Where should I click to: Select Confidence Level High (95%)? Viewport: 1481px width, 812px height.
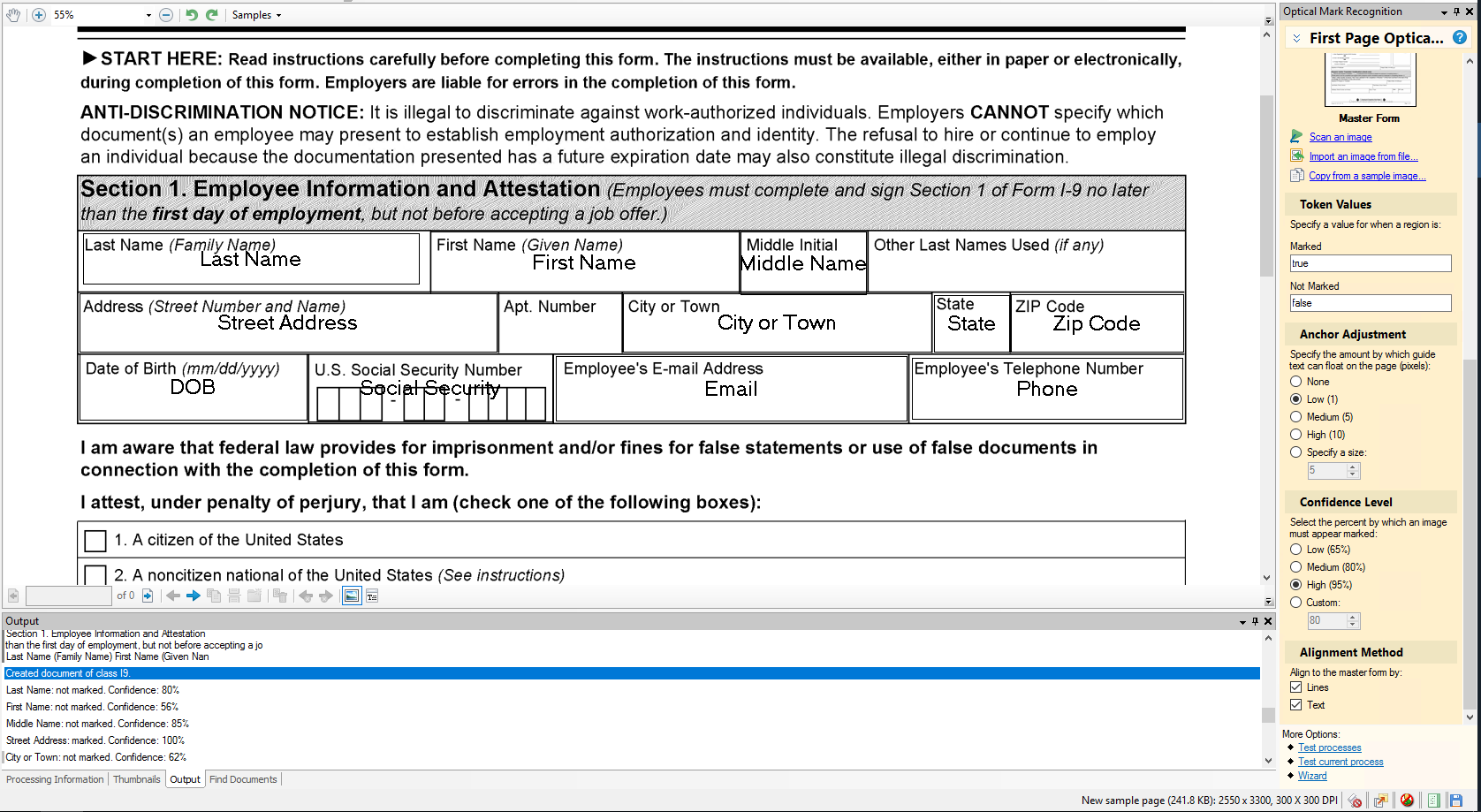point(1296,585)
